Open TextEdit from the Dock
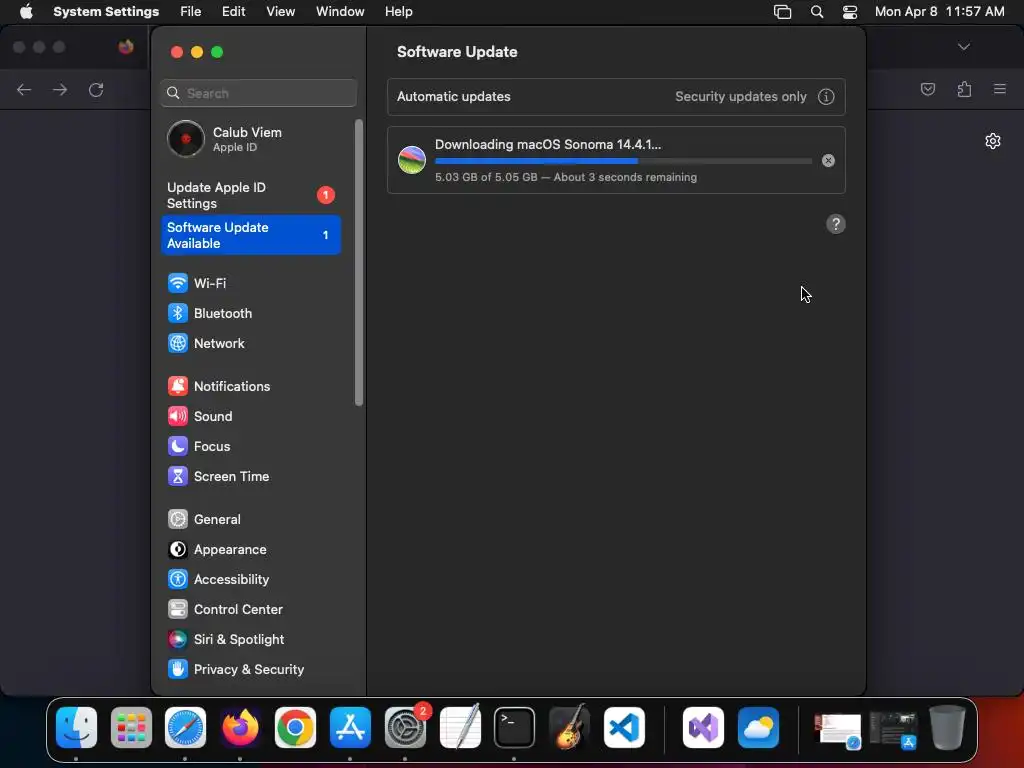Viewport: 1024px width, 768px height. coord(460,728)
